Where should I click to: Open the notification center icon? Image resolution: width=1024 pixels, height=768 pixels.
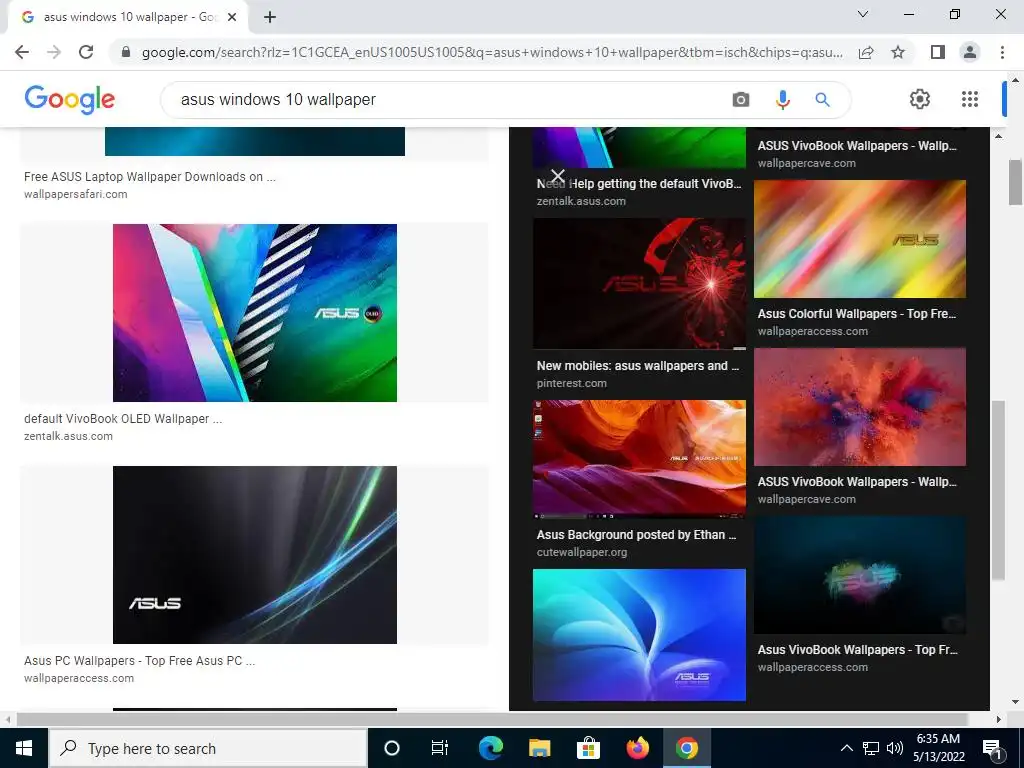click(993, 748)
